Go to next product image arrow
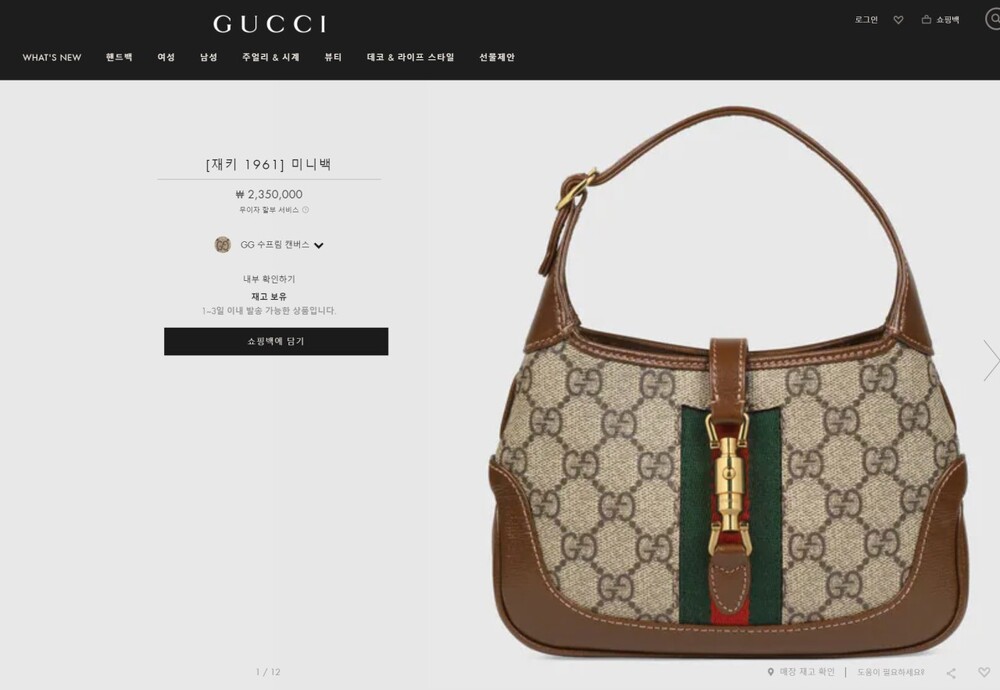The width and height of the screenshot is (1000, 690). click(990, 360)
